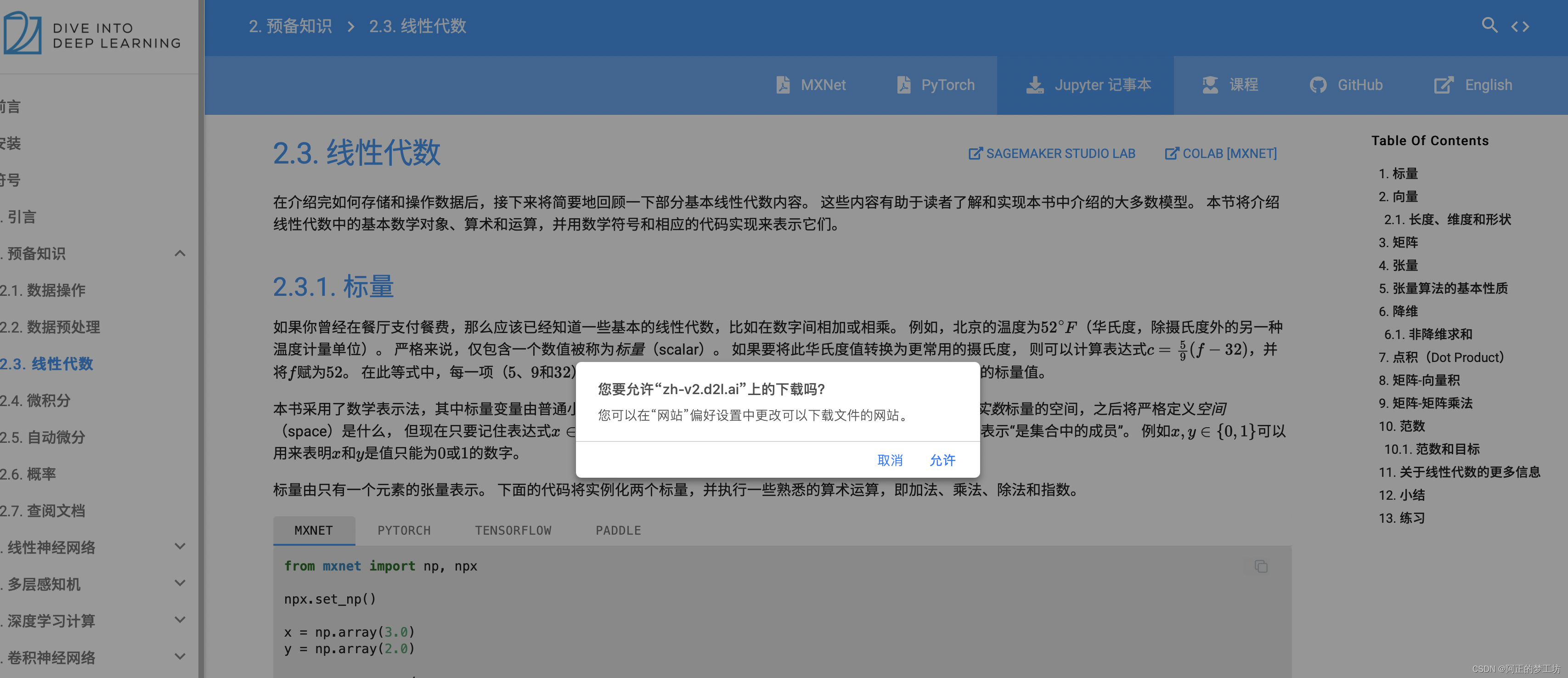
Task: Click the search magnifier icon
Action: pyautogui.click(x=1489, y=25)
